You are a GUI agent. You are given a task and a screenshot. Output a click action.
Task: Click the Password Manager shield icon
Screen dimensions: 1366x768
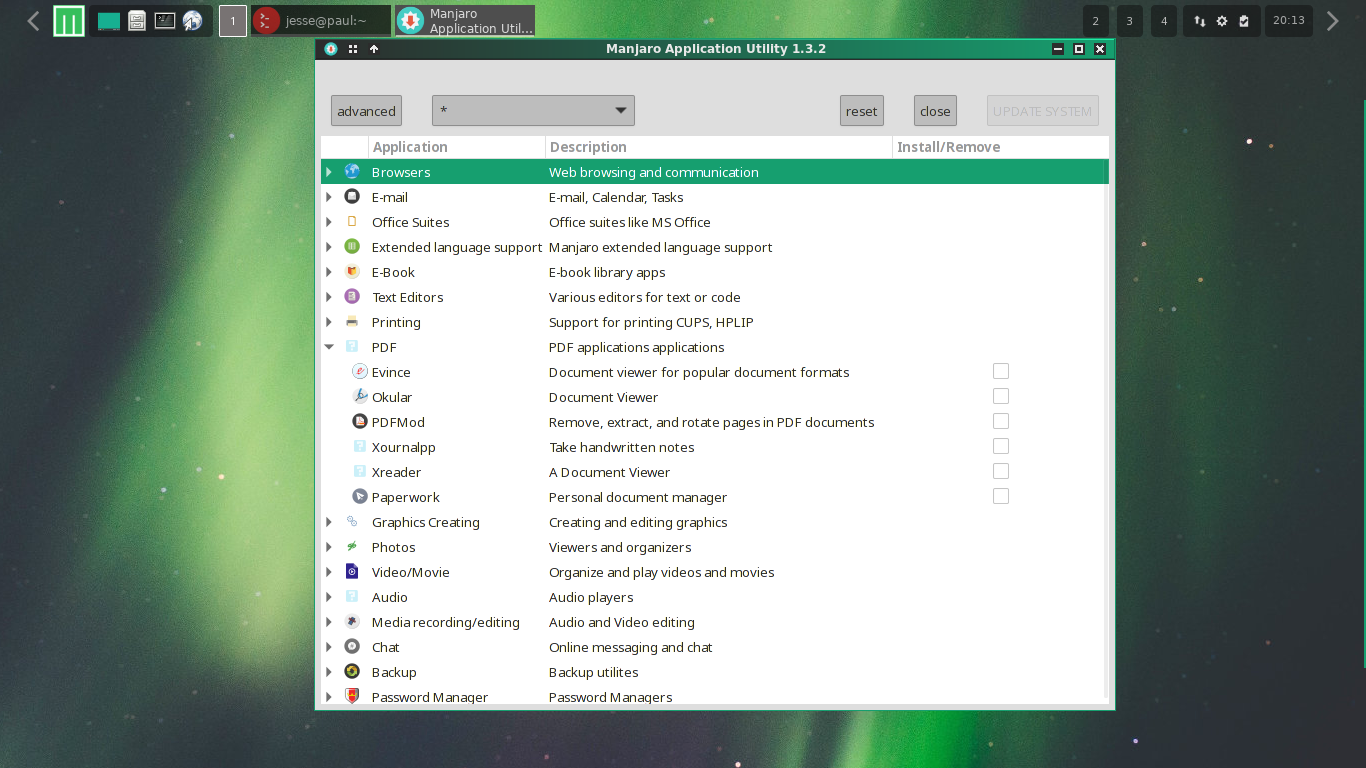click(352, 696)
